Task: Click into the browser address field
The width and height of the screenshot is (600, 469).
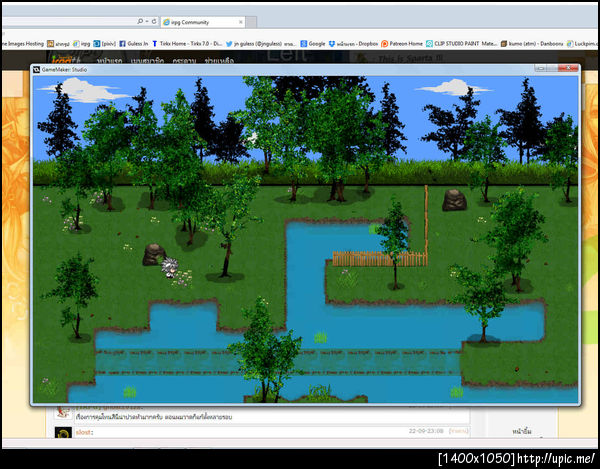Action: 69,21
